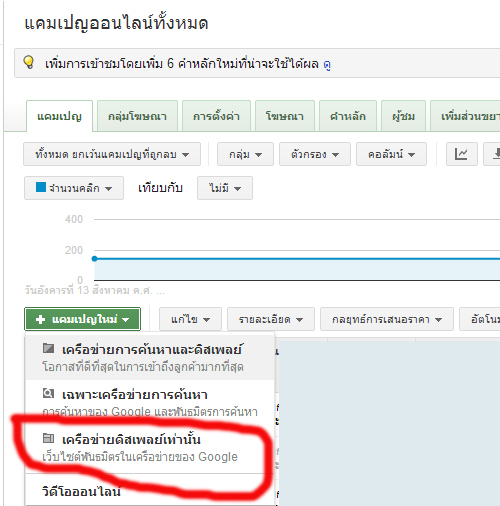
Task: Click the Search and Display network folder icon
Action: pyautogui.click(x=49, y=349)
